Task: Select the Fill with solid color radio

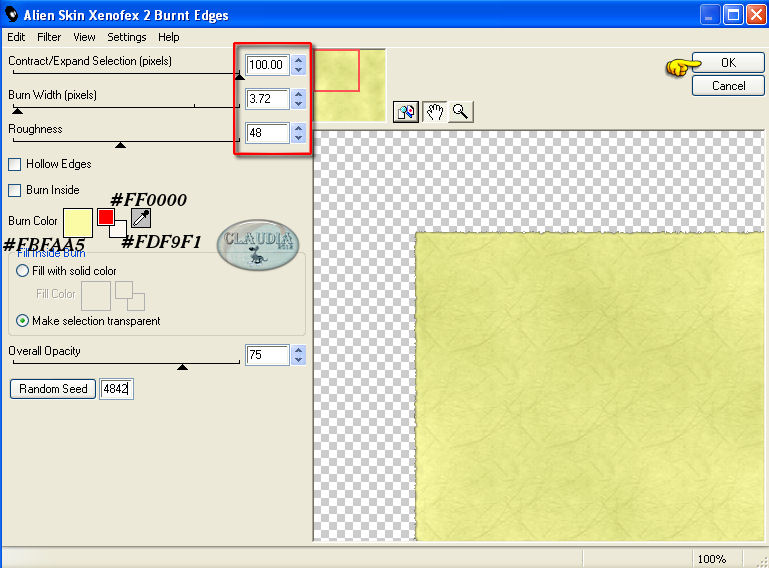Action: 22,271
